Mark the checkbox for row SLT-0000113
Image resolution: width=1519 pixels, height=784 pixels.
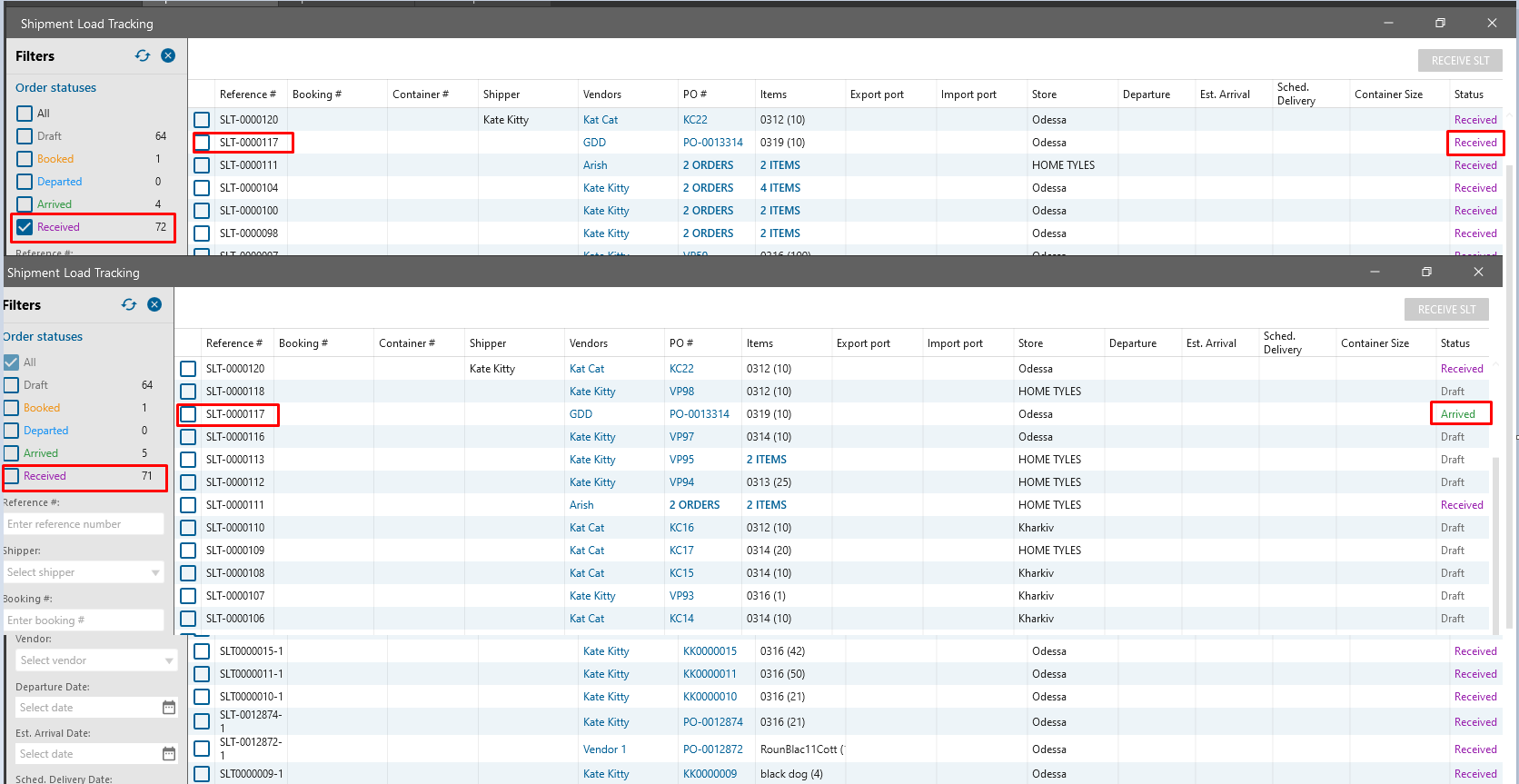click(188, 460)
